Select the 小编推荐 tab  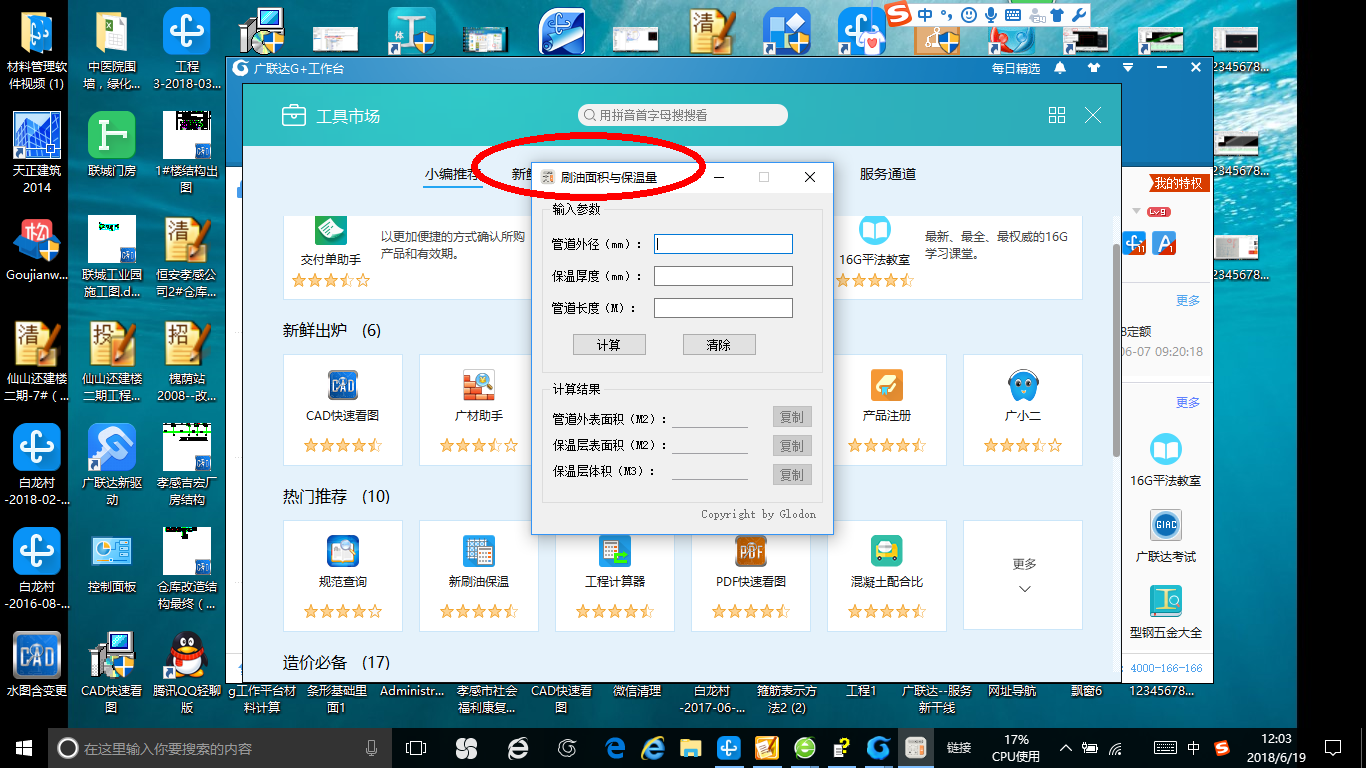coord(452,174)
